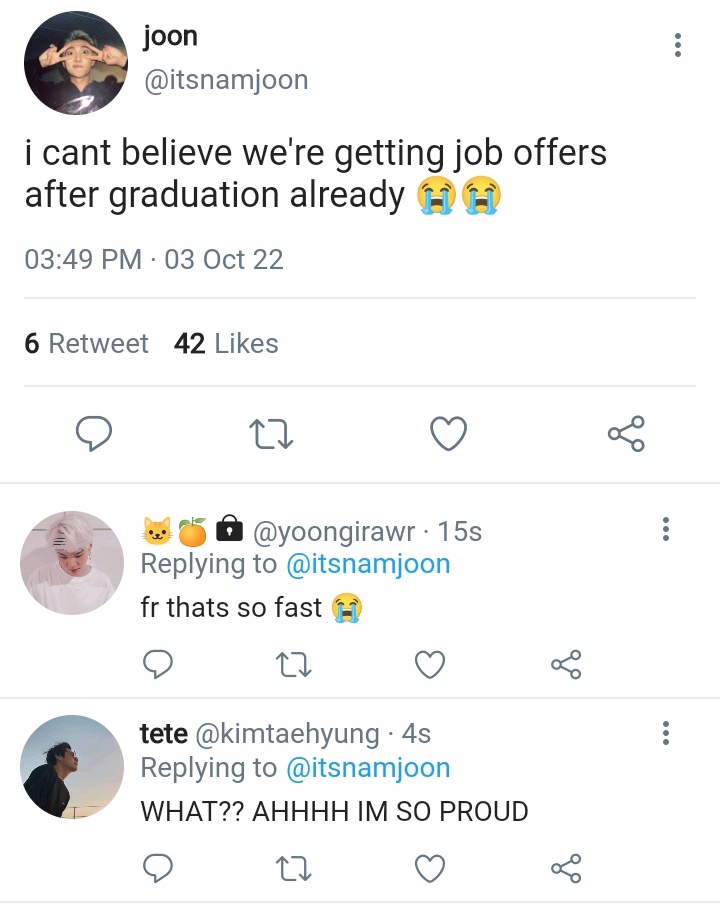
Task: View the 42 Likes list
Action: coord(226,343)
